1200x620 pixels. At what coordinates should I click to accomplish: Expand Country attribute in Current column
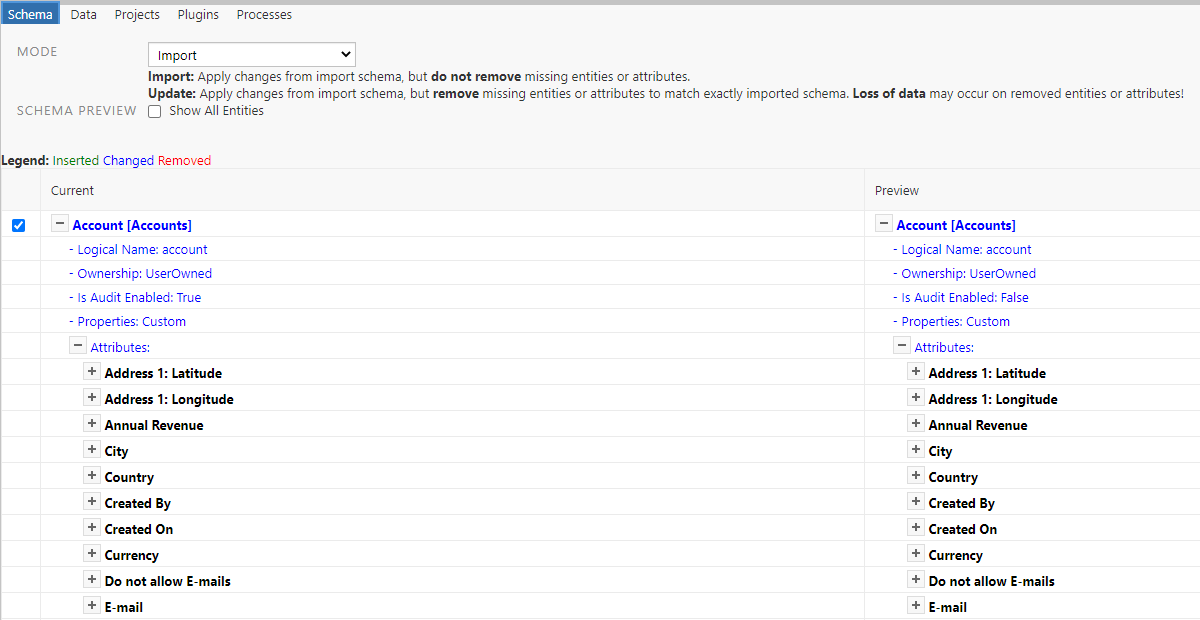(92, 476)
